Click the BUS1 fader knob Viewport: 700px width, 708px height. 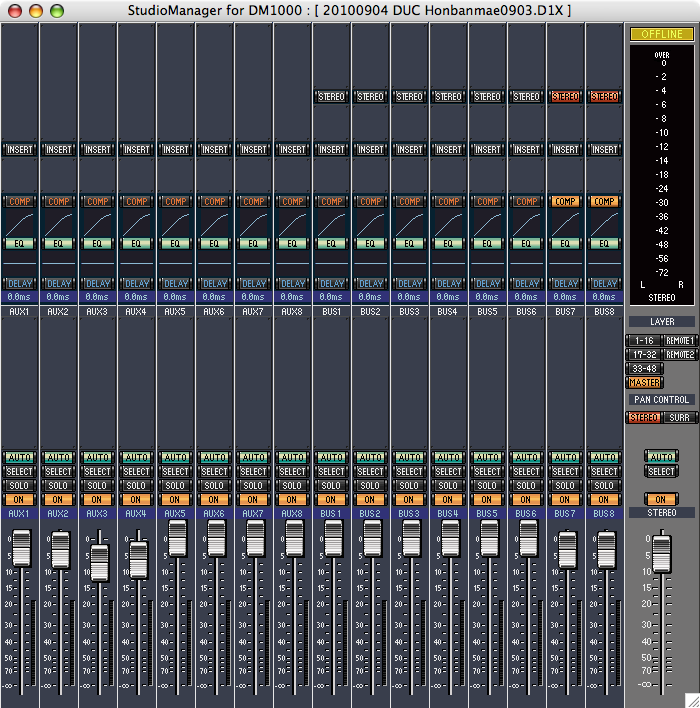pyautogui.click(x=333, y=538)
